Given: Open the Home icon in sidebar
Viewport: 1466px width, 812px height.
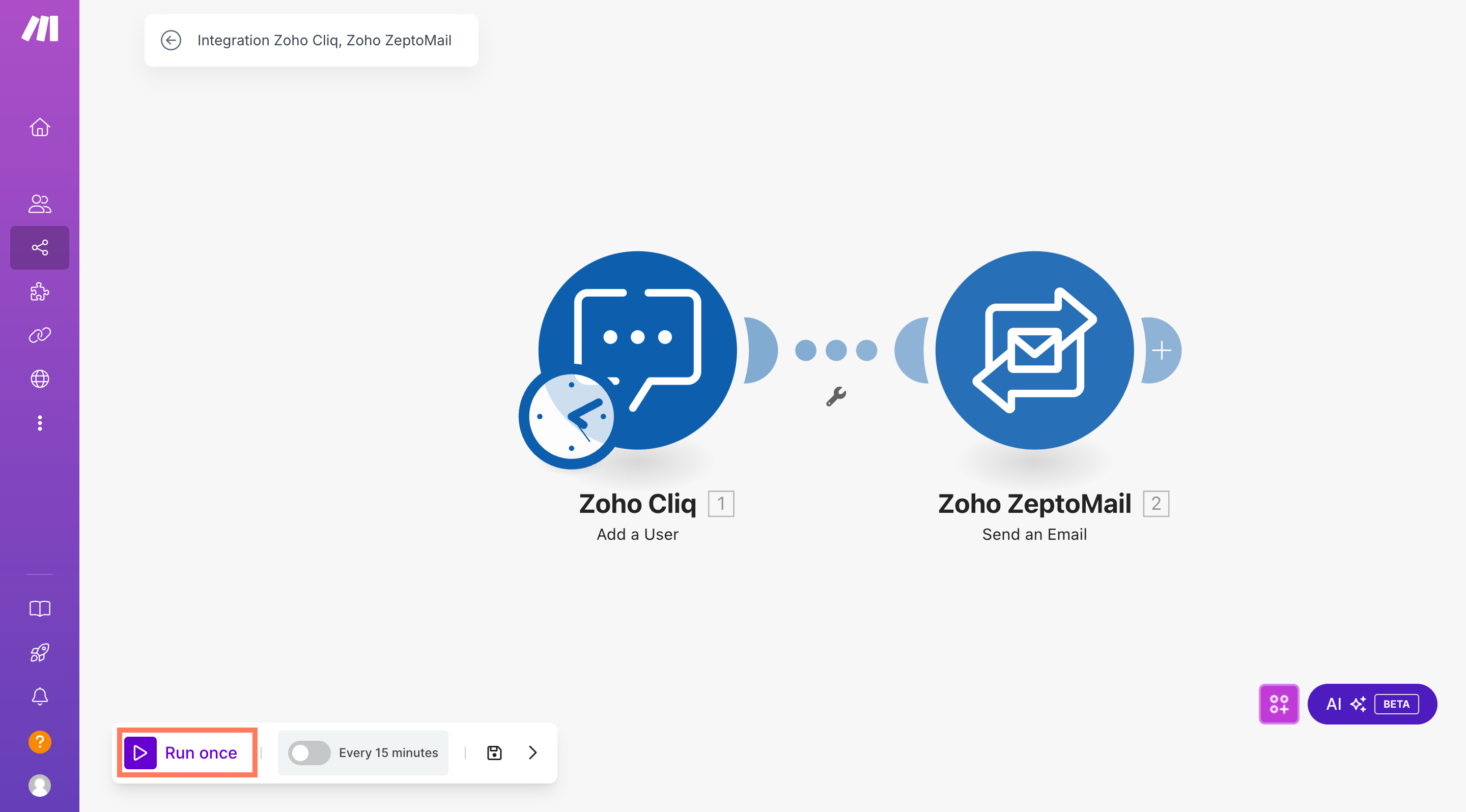Looking at the screenshot, I should pyautogui.click(x=39, y=127).
